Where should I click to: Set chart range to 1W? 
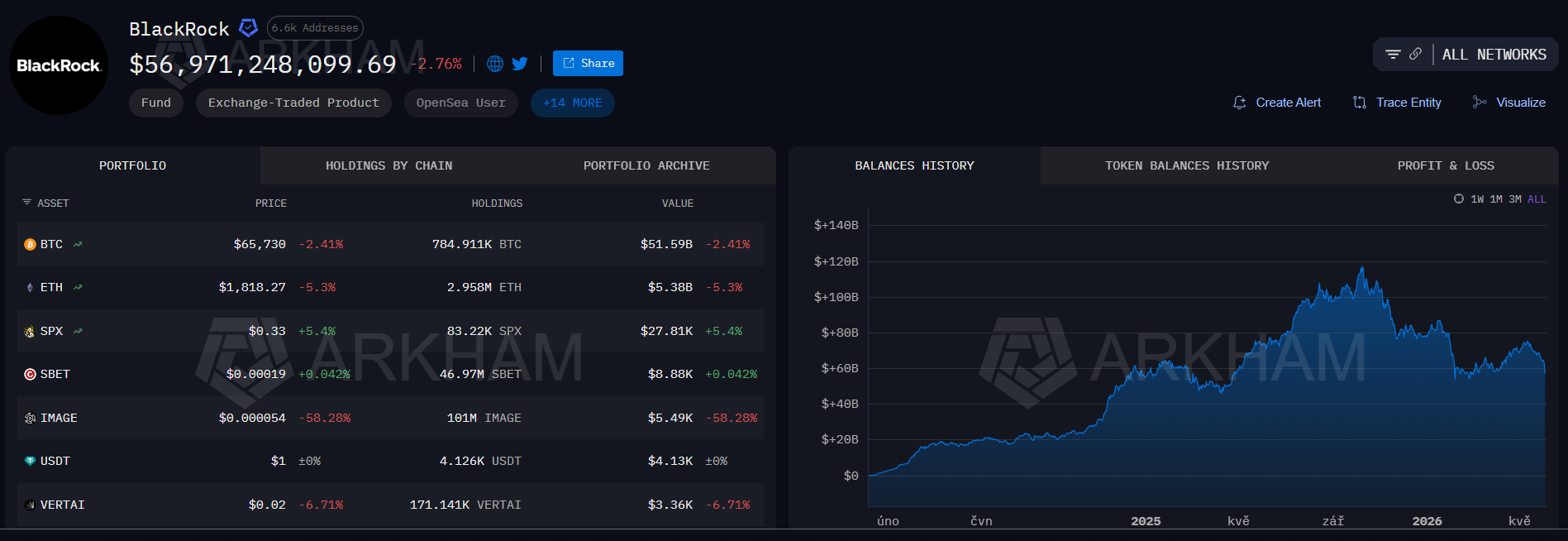tap(1477, 199)
